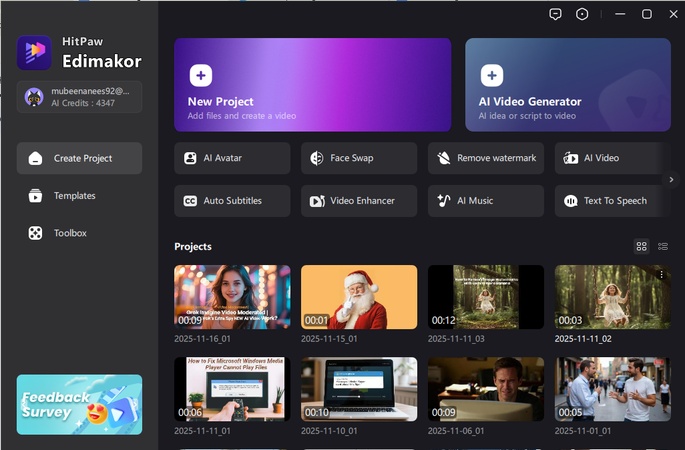Go to Templates in the sidebar
The height and width of the screenshot is (450, 685).
74,196
